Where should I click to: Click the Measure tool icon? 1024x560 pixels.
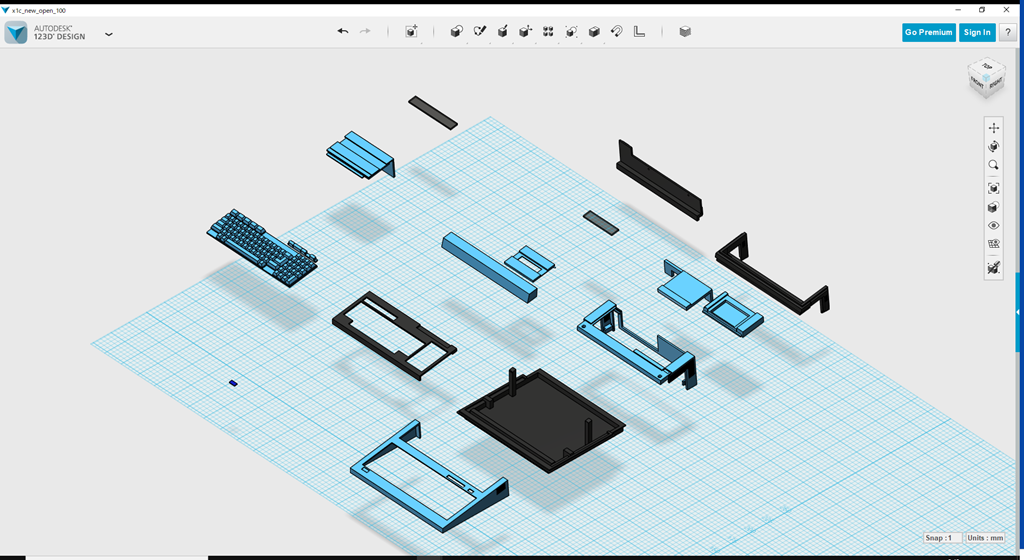(640, 32)
